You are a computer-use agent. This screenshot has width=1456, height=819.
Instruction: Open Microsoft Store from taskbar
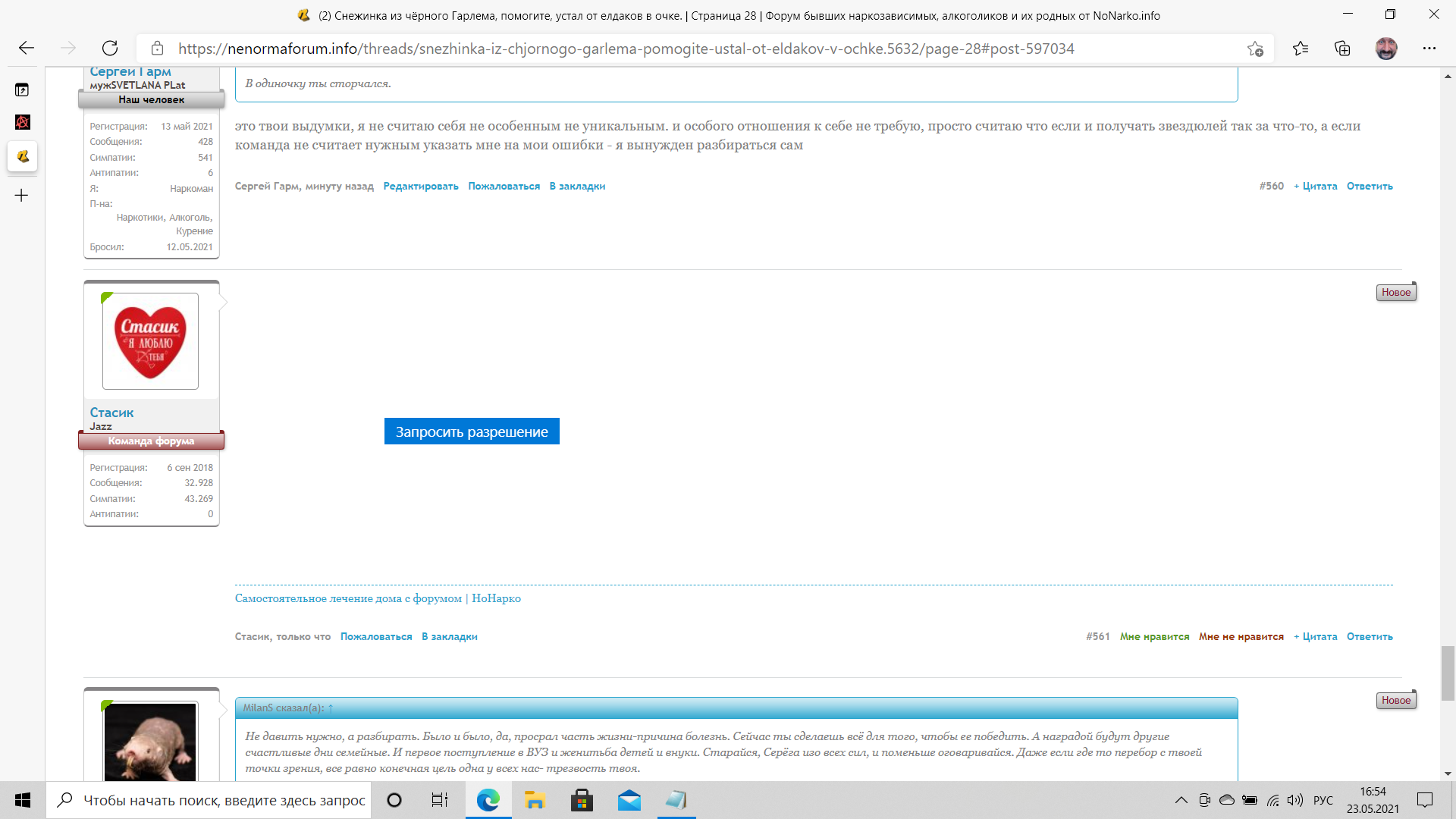click(x=582, y=800)
